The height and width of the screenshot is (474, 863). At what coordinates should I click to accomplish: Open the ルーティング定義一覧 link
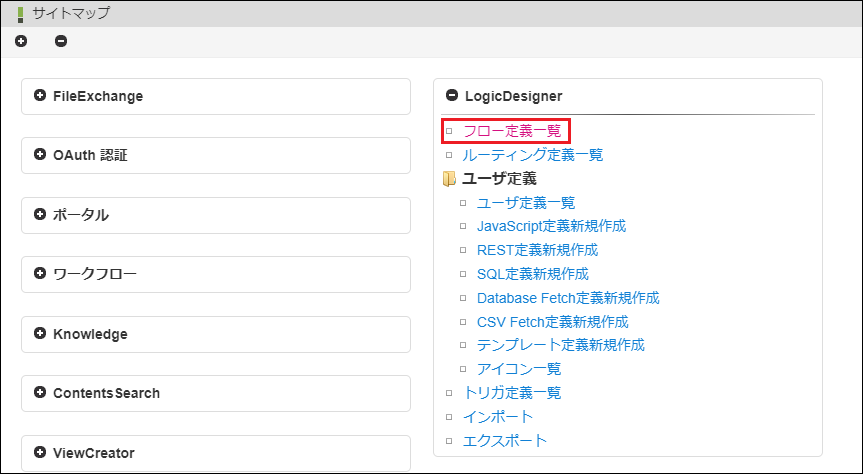coord(532,155)
